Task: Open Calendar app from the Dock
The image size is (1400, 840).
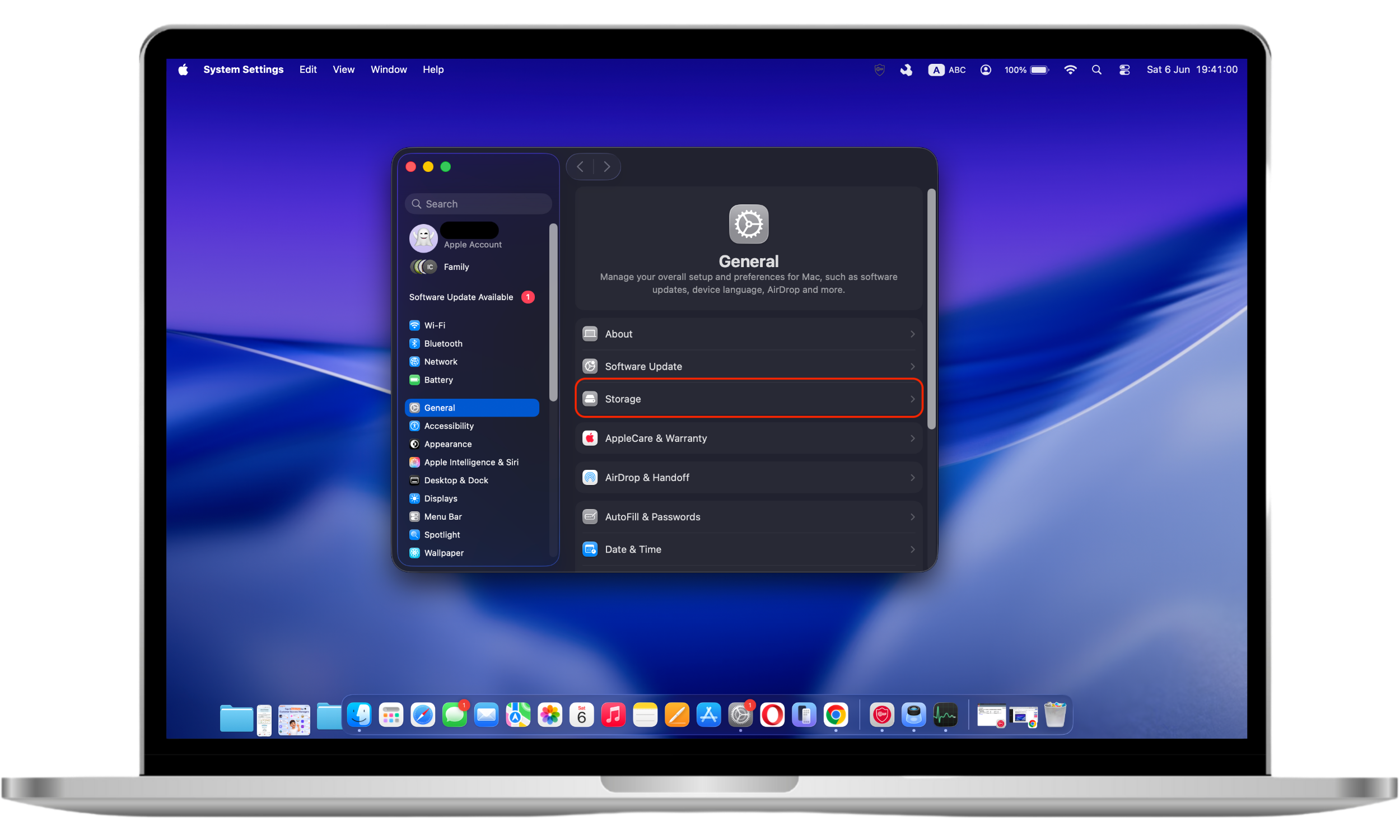Action: coord(581,715)
